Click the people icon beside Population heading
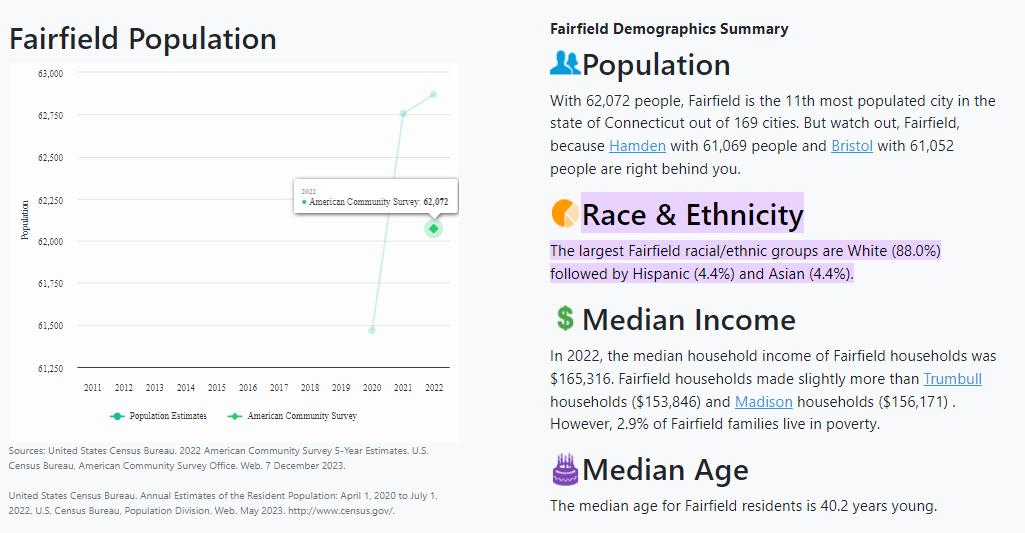The image size is (1025, 533). [x=565, y=64]
